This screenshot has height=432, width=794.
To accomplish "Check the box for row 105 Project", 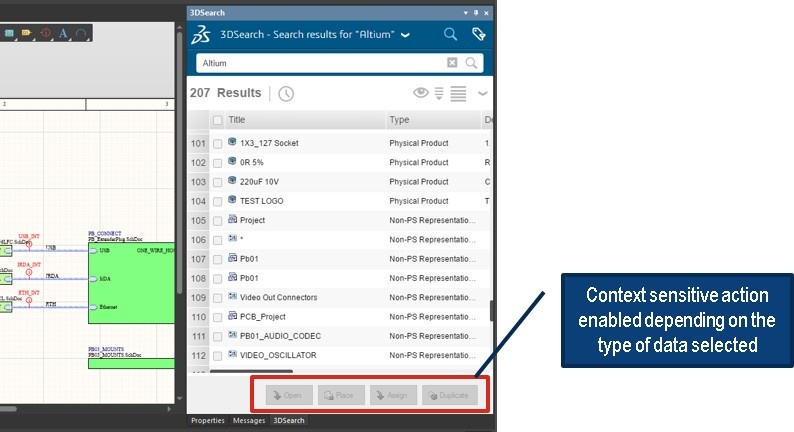I will coord(217,221).
